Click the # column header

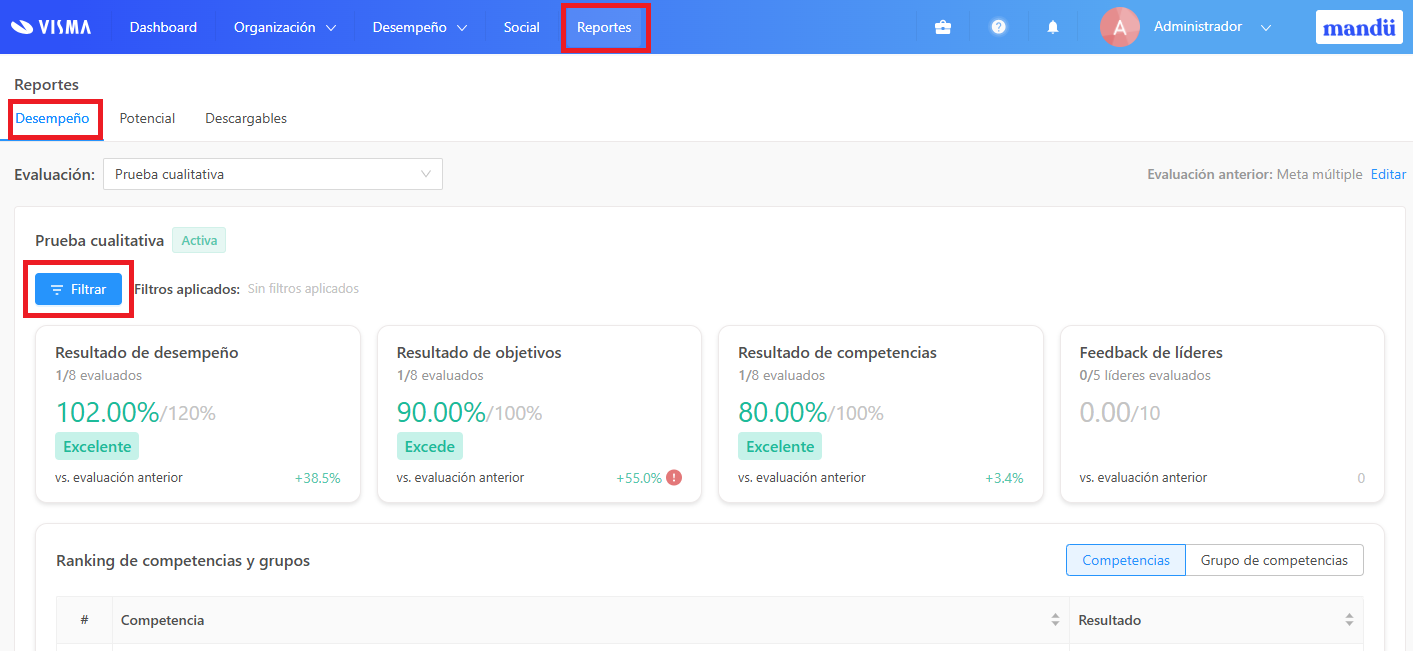[x=84, y=620]
